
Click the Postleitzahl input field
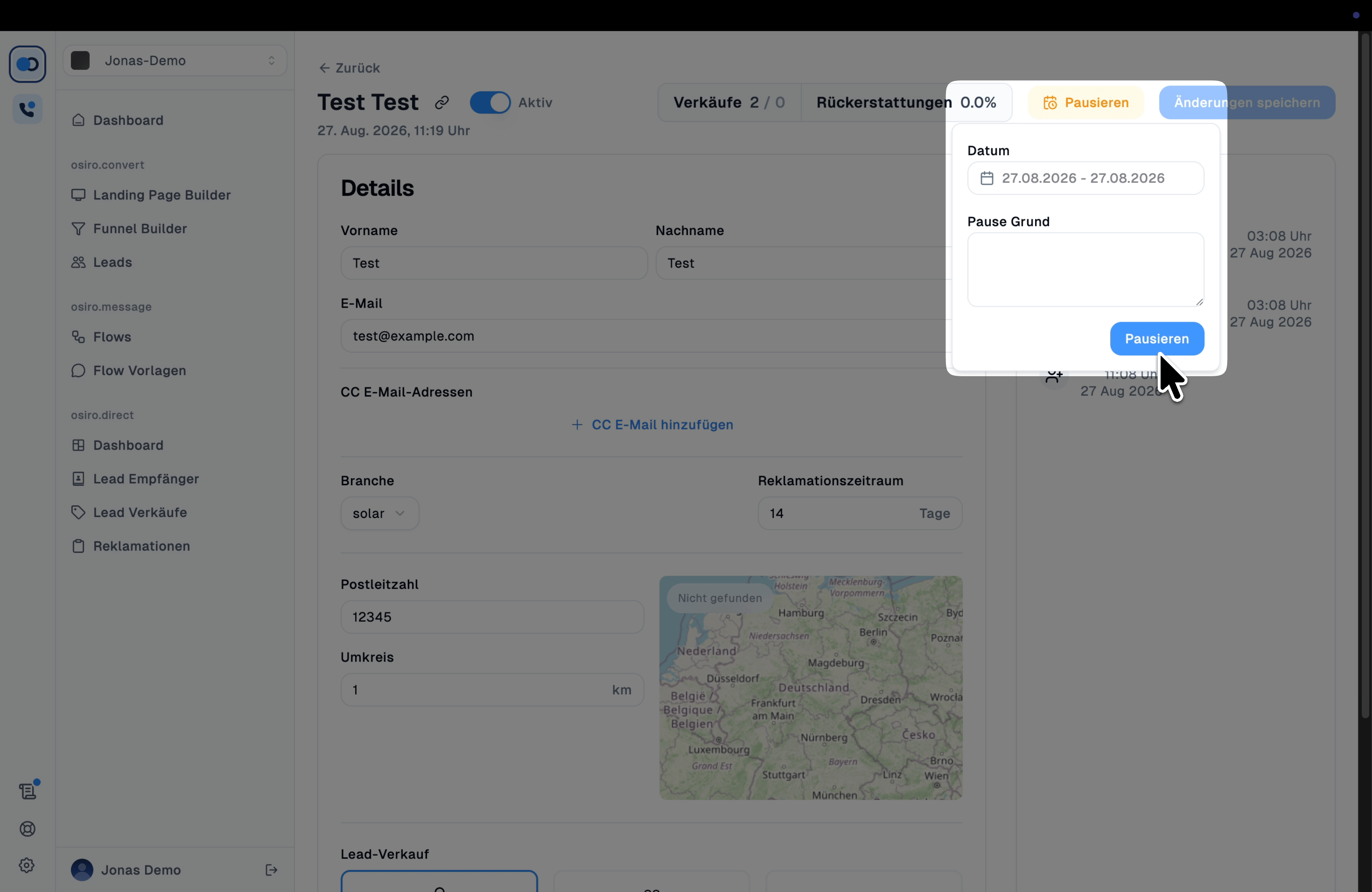point(492,617)
